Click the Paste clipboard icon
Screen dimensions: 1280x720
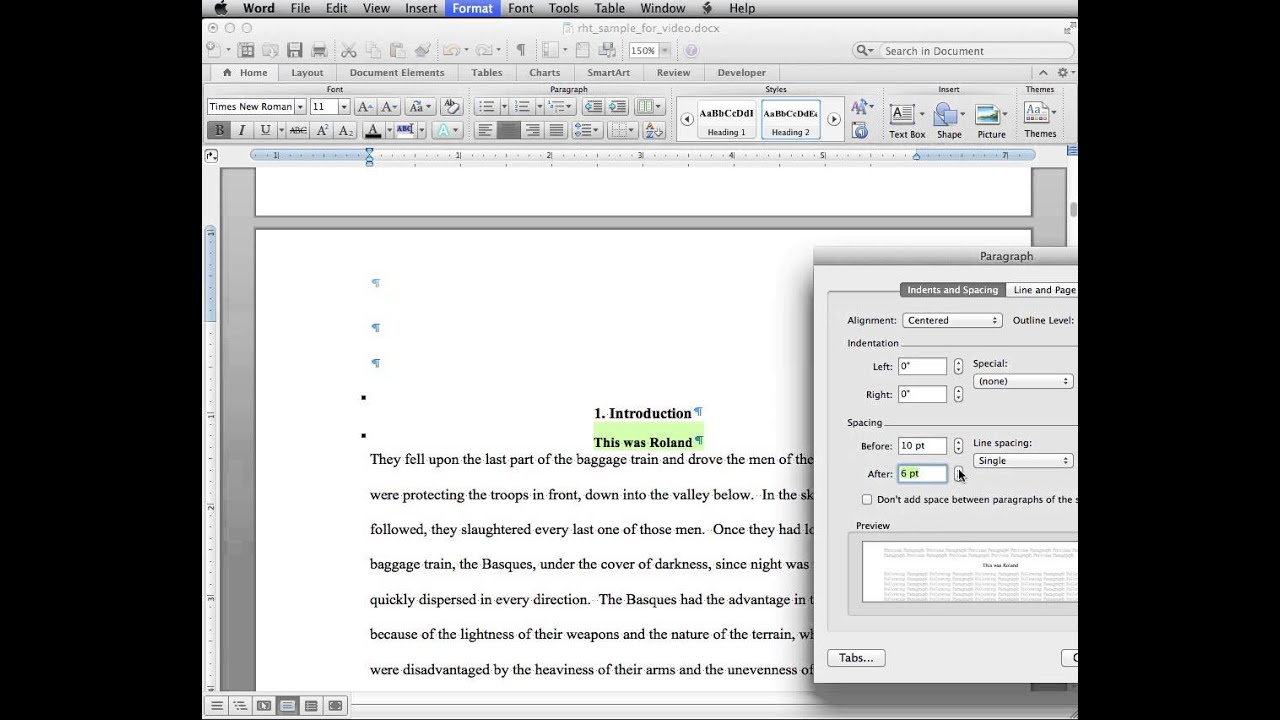click(x=397, y=50)
